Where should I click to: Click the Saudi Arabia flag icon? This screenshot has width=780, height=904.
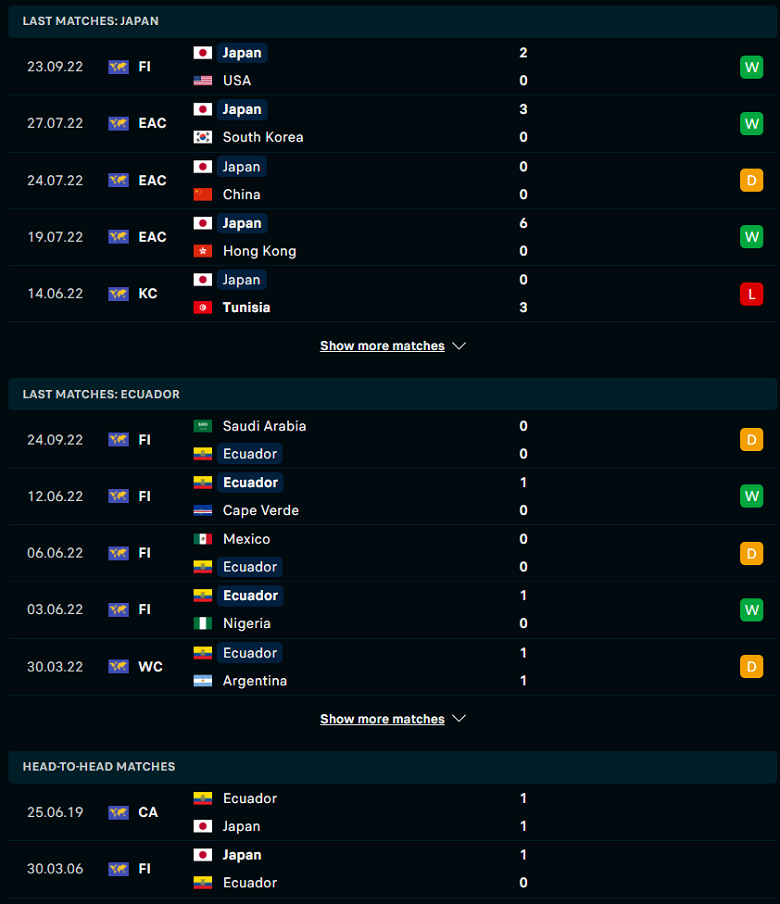point(202,426)
